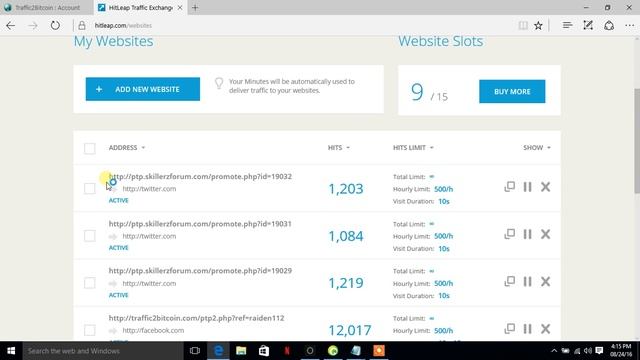This screenshot has width=640, height=360.
Task: Click the BUY MORE slots button
Action: (512, 91)
